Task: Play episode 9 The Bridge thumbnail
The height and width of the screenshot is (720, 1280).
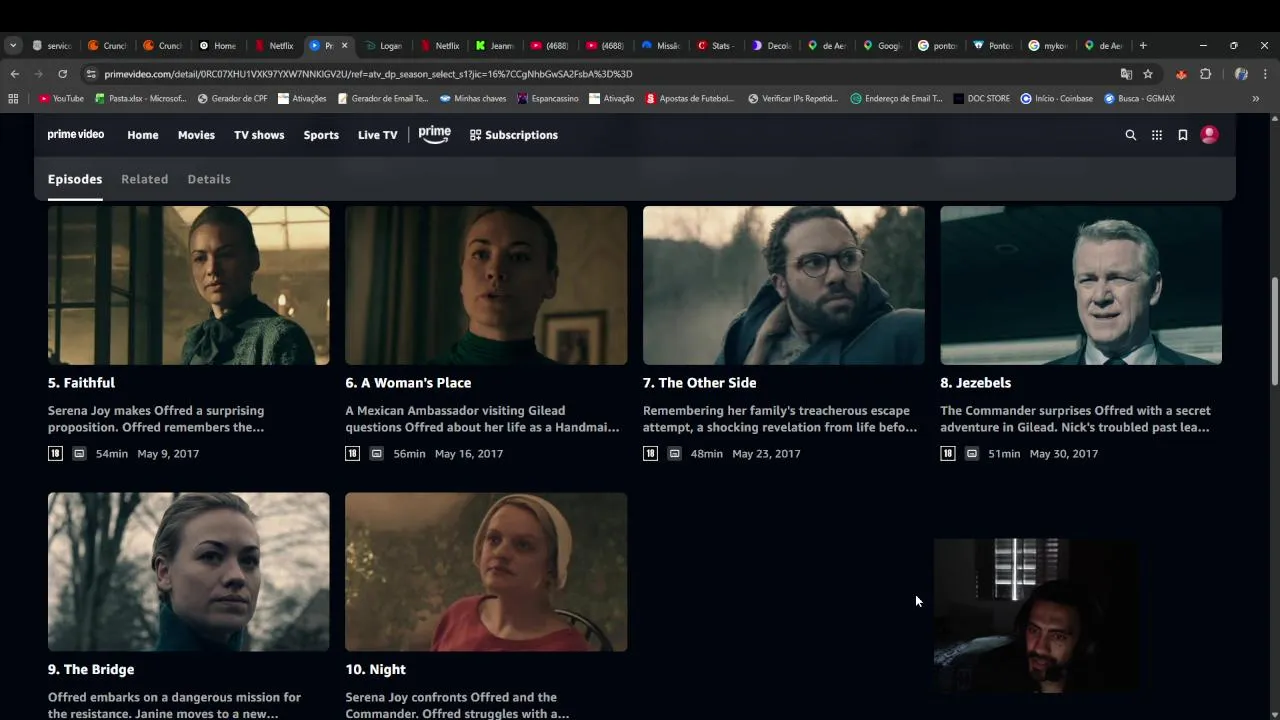Action: [x=188, y=572]
